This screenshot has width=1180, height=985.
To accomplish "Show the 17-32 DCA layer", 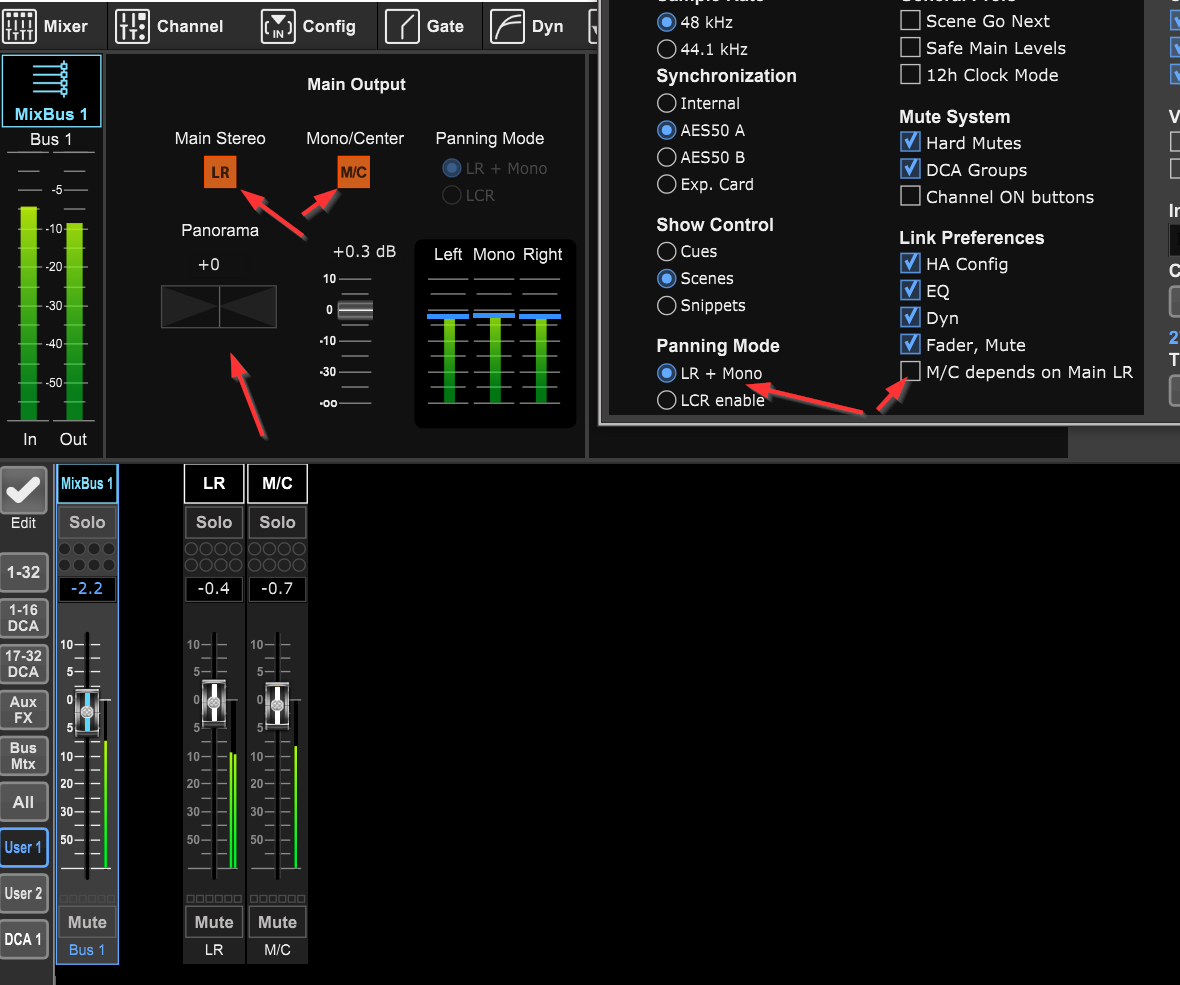I will tap(24, 664).
